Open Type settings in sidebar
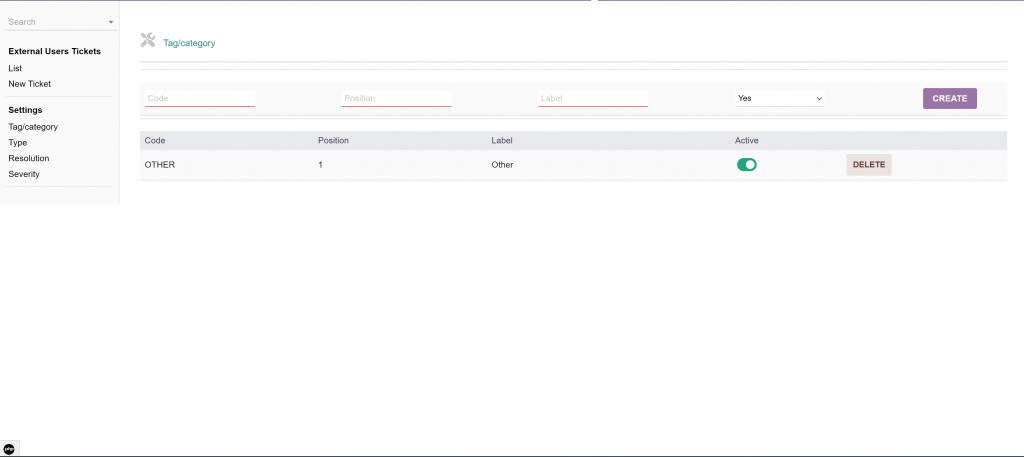This screenshot has width=1024, height=457. [18, 143]
